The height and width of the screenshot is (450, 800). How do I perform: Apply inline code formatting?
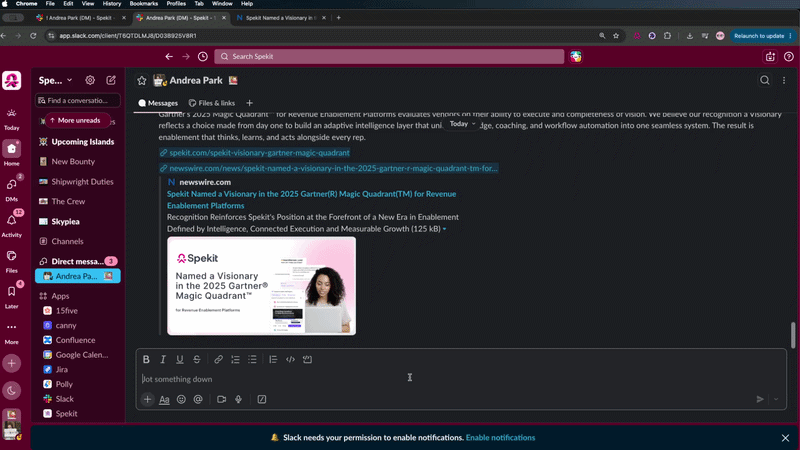290,359
